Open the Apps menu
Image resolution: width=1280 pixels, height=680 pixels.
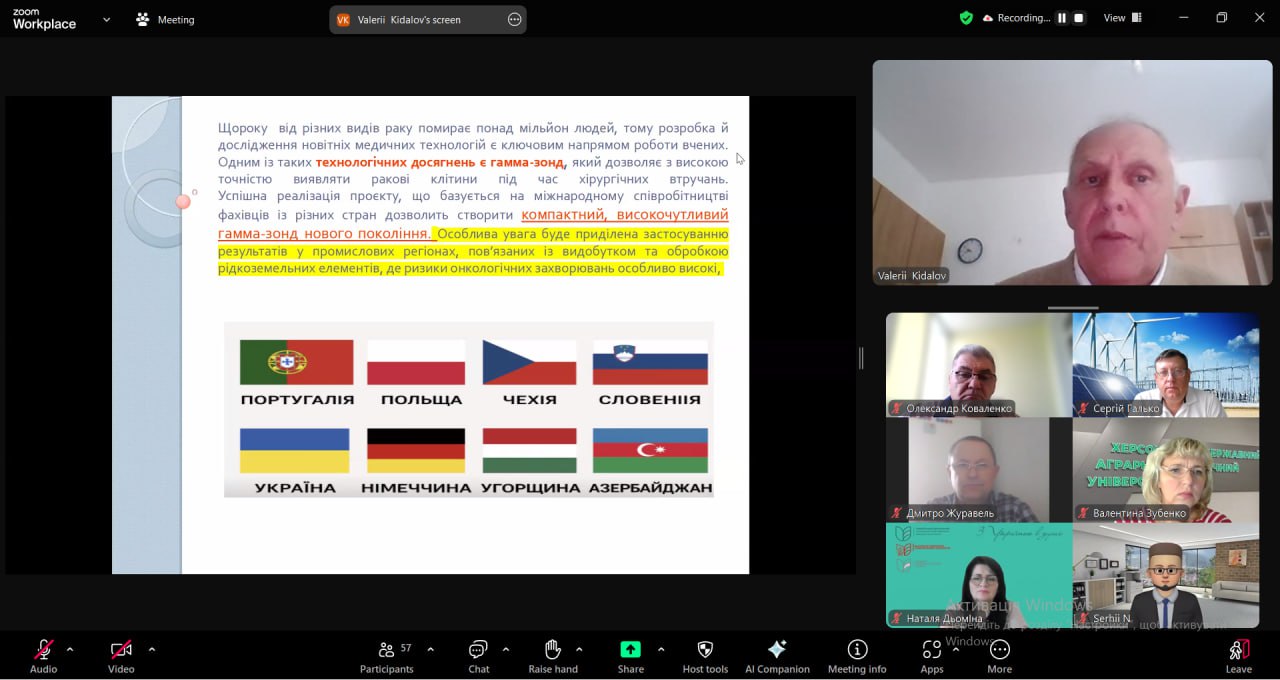click(x=932, y=656)
